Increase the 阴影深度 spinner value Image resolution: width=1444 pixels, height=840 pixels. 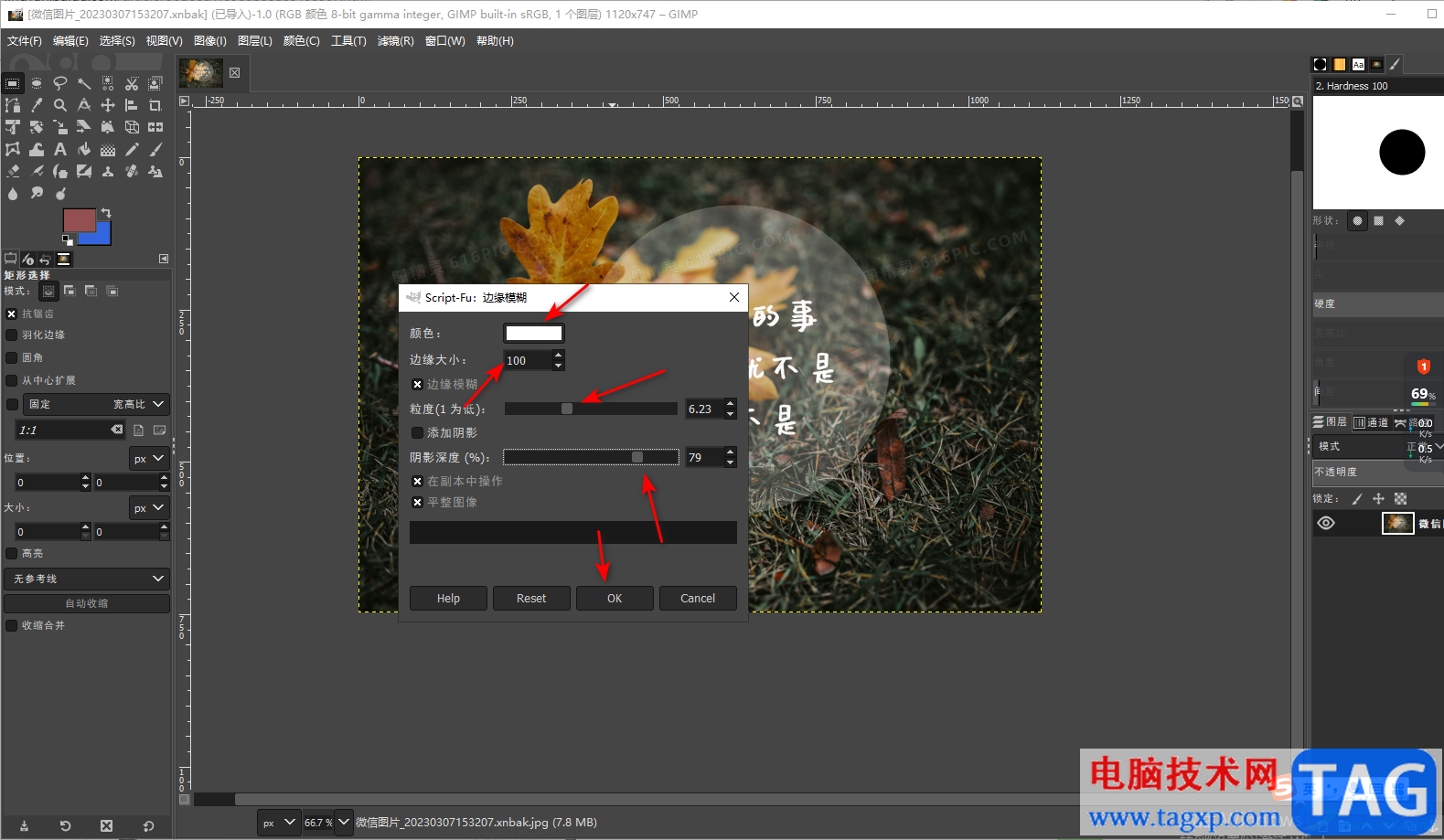tap(731, 452)
